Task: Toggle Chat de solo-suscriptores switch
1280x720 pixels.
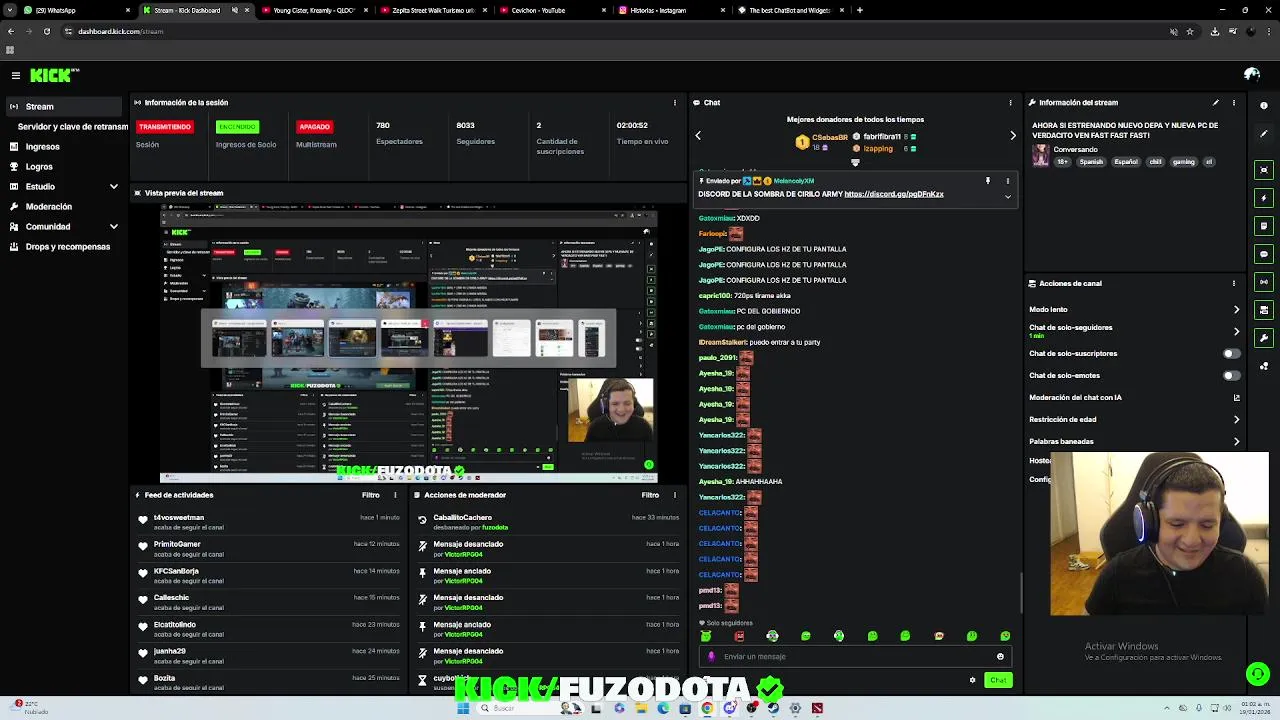Action: click(1231, 353)
